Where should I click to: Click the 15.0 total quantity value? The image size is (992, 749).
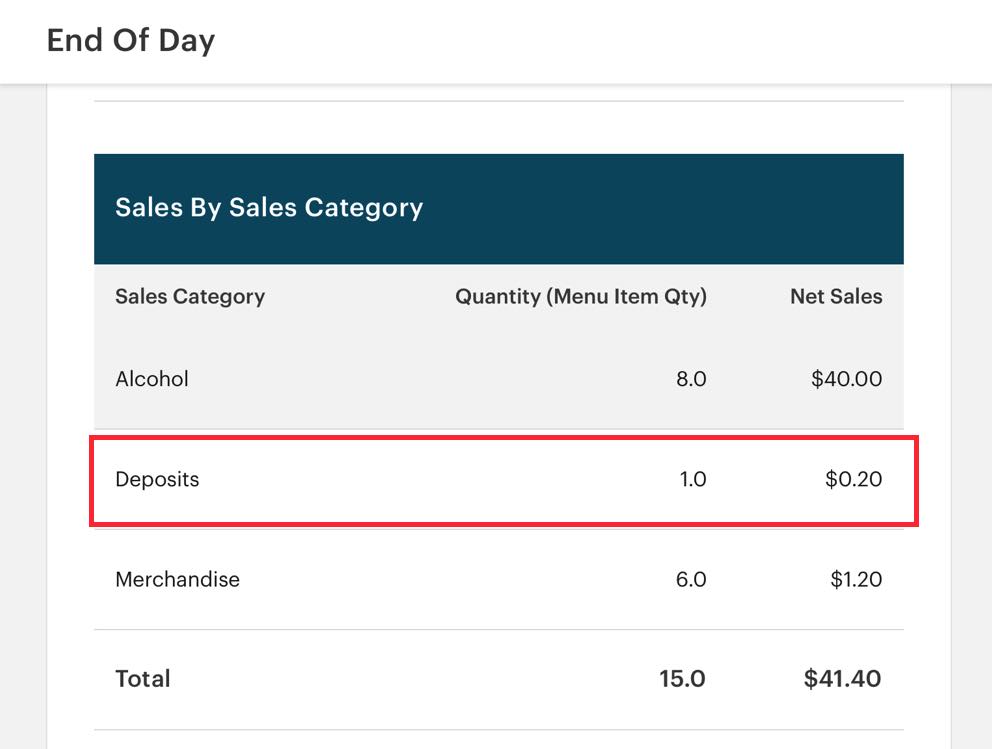click(685, 679)
